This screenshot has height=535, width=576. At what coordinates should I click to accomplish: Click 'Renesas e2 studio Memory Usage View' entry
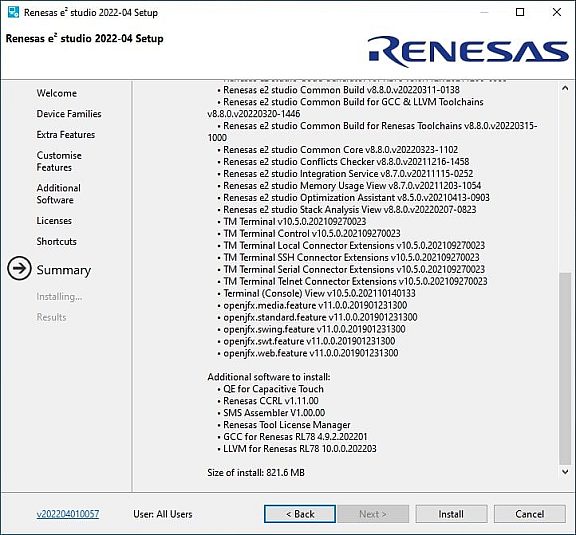[x=352, y=186]
